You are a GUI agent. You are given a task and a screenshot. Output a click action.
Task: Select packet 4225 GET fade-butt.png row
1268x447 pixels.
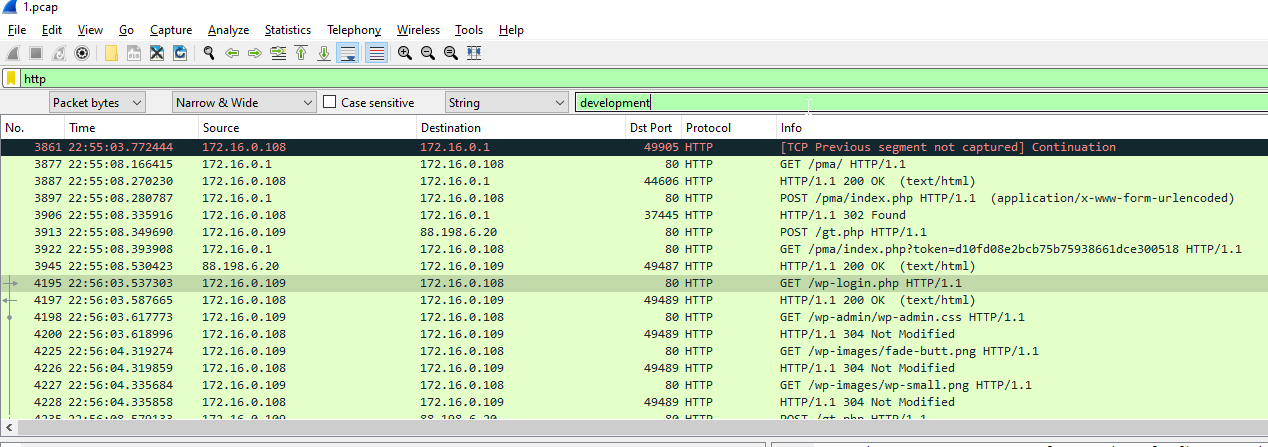click(x=634, y=351)
